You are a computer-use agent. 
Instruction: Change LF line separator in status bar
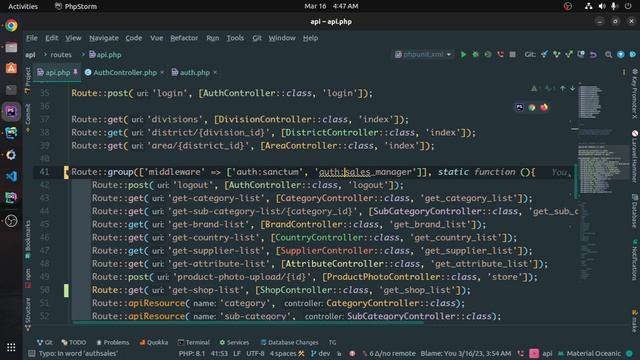237,353
